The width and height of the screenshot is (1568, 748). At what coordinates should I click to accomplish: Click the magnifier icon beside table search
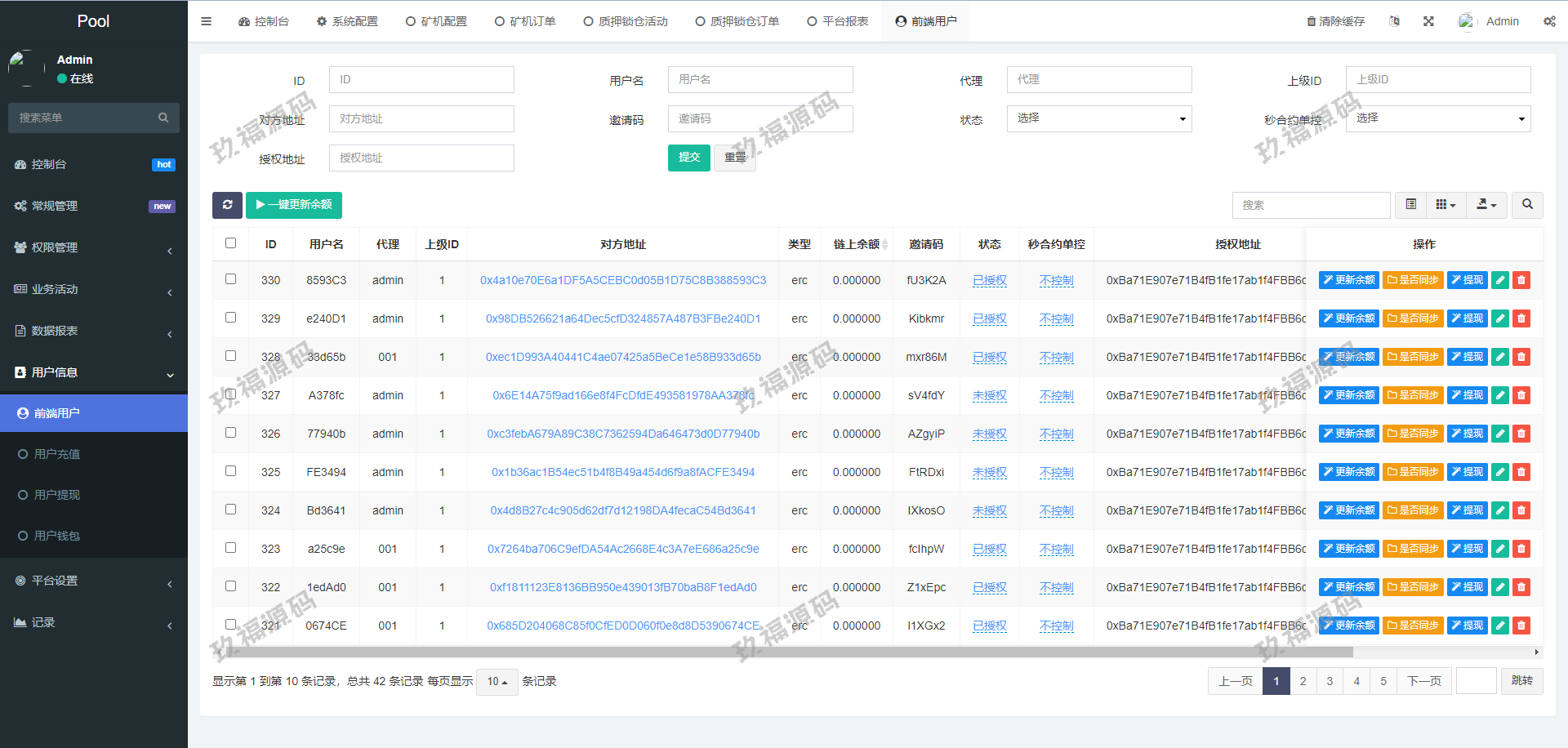pos(1527,205)
